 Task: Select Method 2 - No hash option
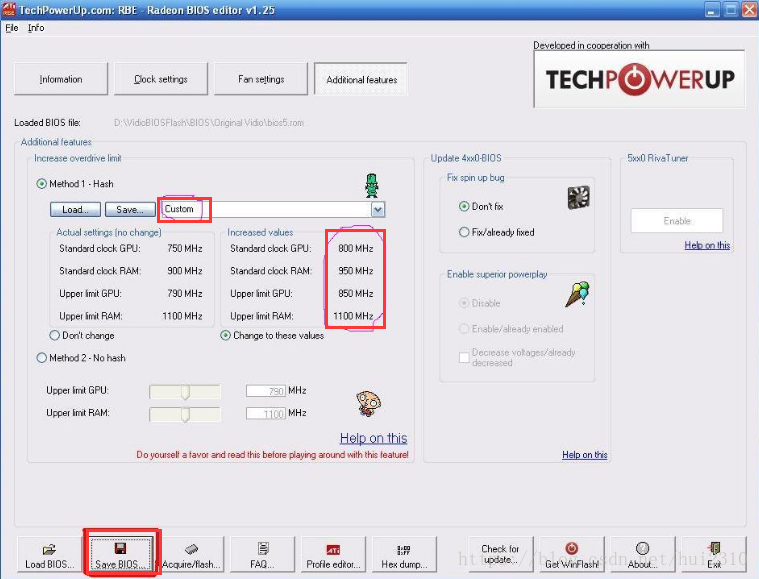[42, 358]
